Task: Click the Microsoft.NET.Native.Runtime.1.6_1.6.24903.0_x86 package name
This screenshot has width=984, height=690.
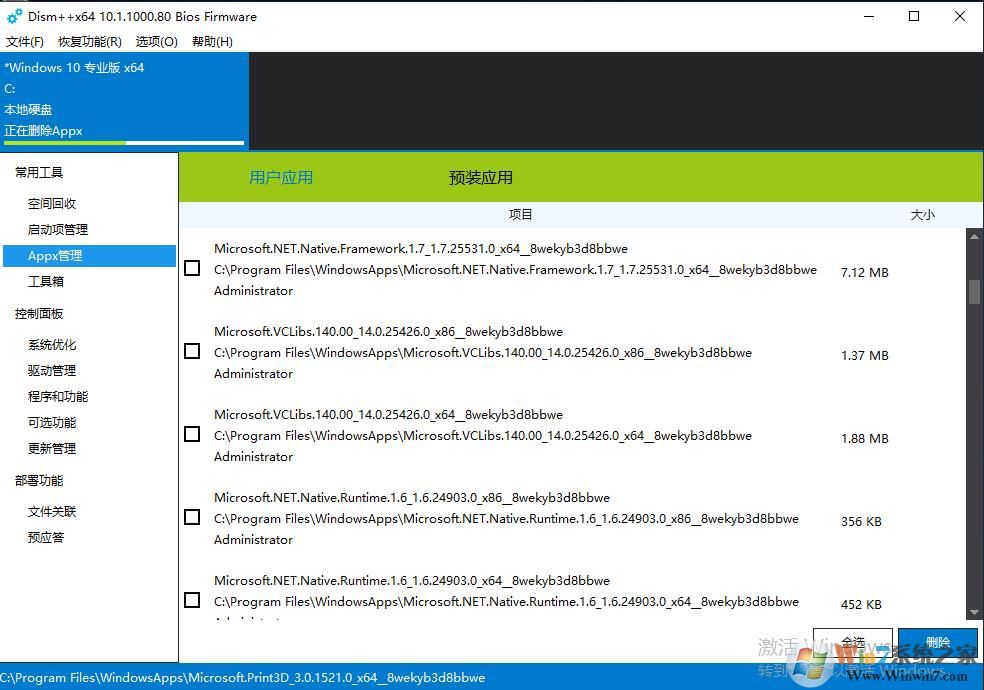Action: (x=412, y=497)
